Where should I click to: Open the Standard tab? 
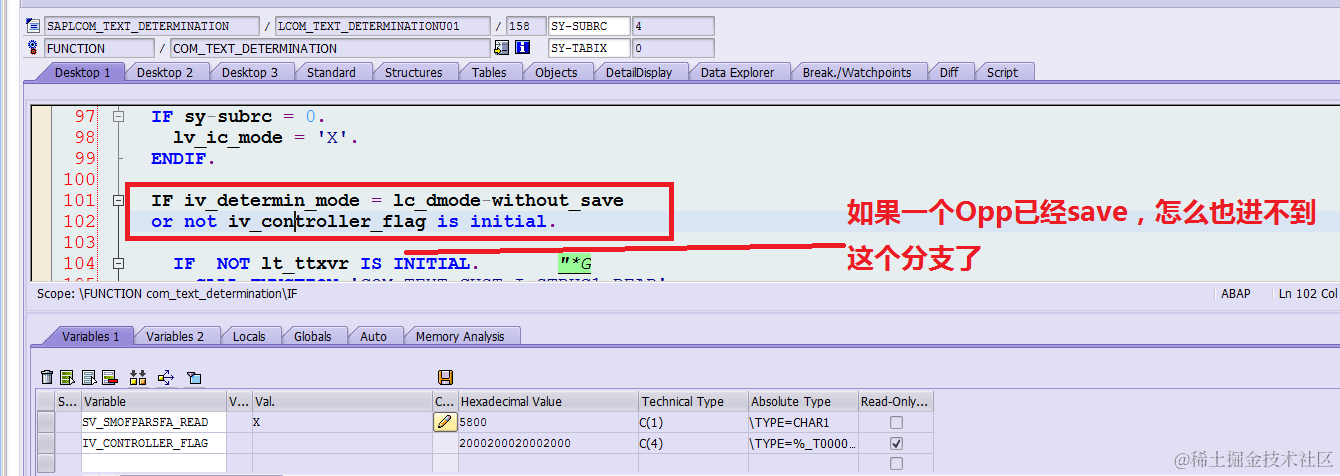(331, 72)
